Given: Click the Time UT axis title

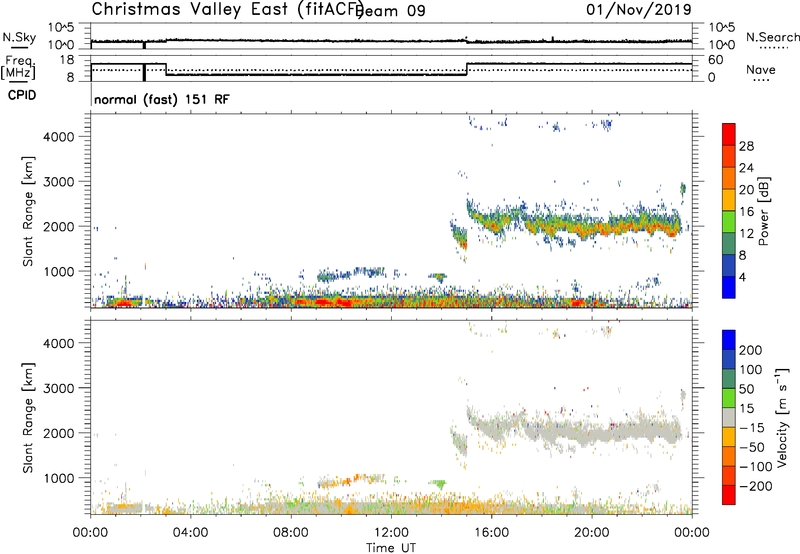Looking at the screenshot, I should (391, 548).
